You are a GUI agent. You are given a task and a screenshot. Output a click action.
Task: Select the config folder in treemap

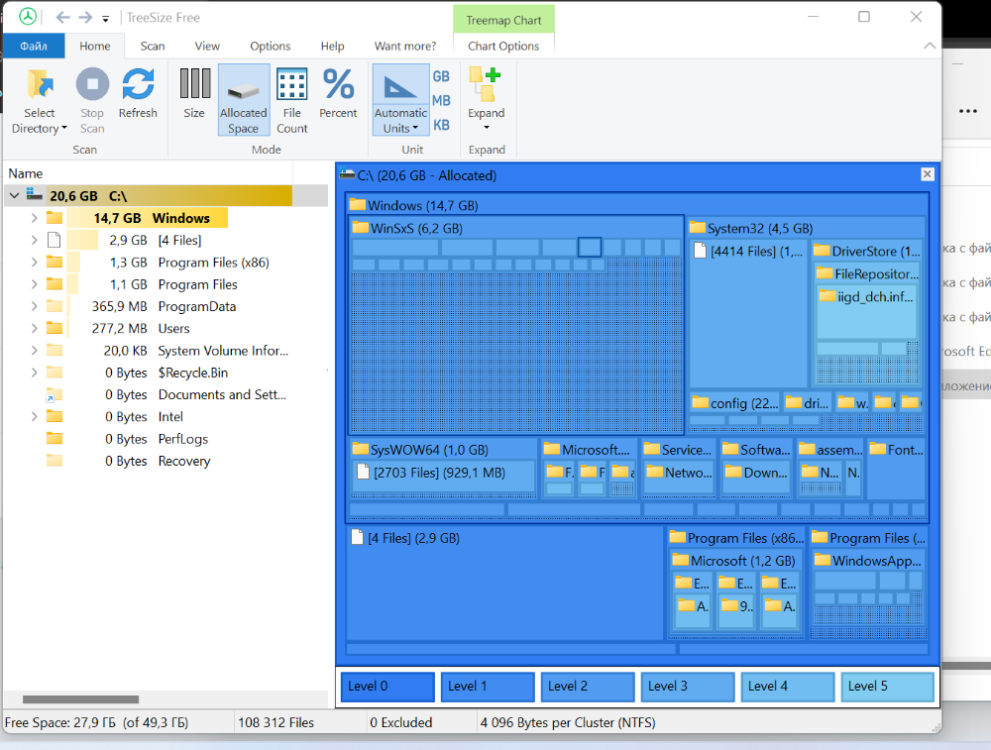735,403
